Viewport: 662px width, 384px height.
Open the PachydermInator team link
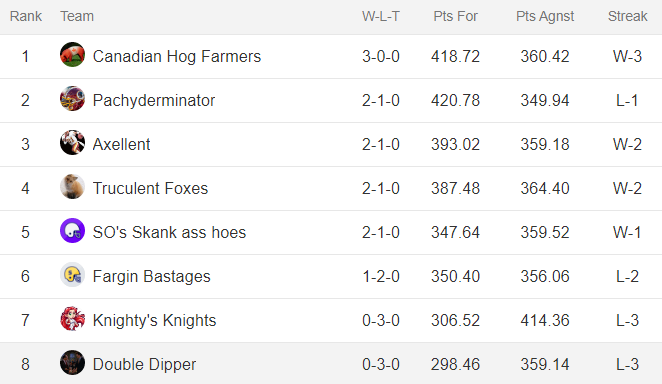tap(154, 100)
